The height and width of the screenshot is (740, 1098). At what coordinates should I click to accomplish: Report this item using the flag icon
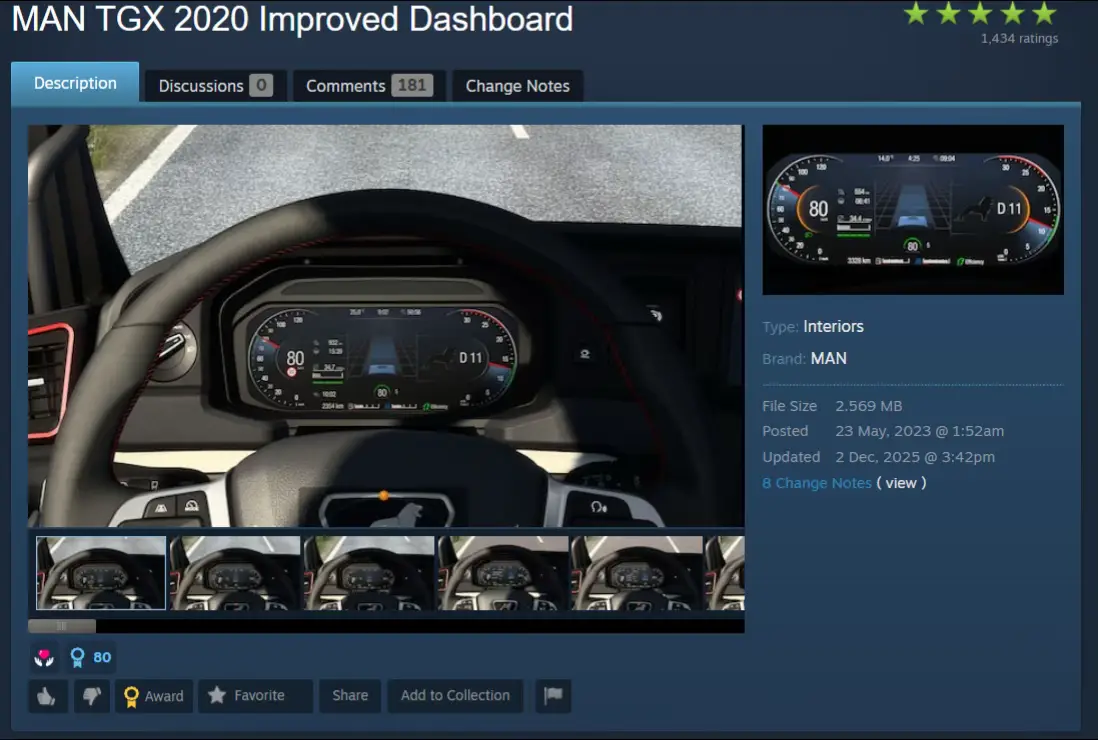tap(553, 696)
